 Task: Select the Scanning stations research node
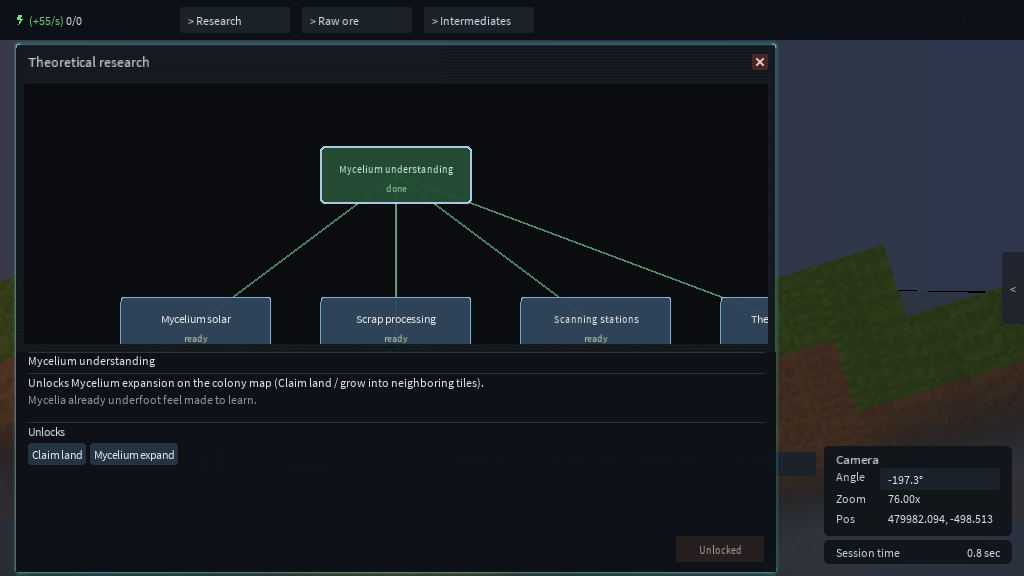[x=596, y=321]
